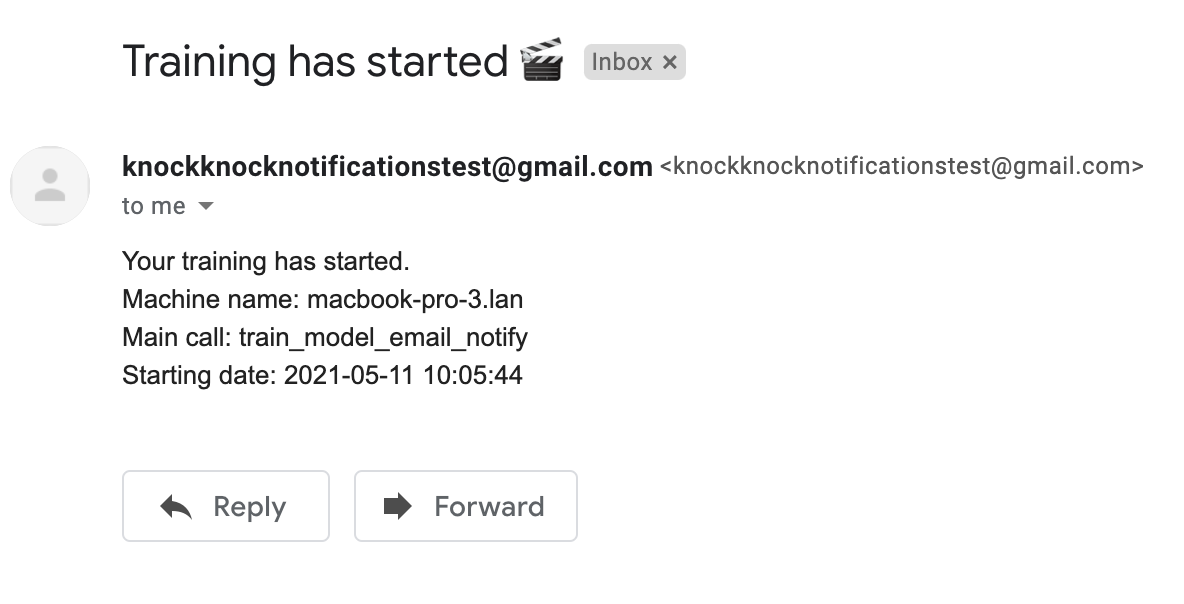
Task: Click the Forward arrow icon
Action: [x=398, y=506]
